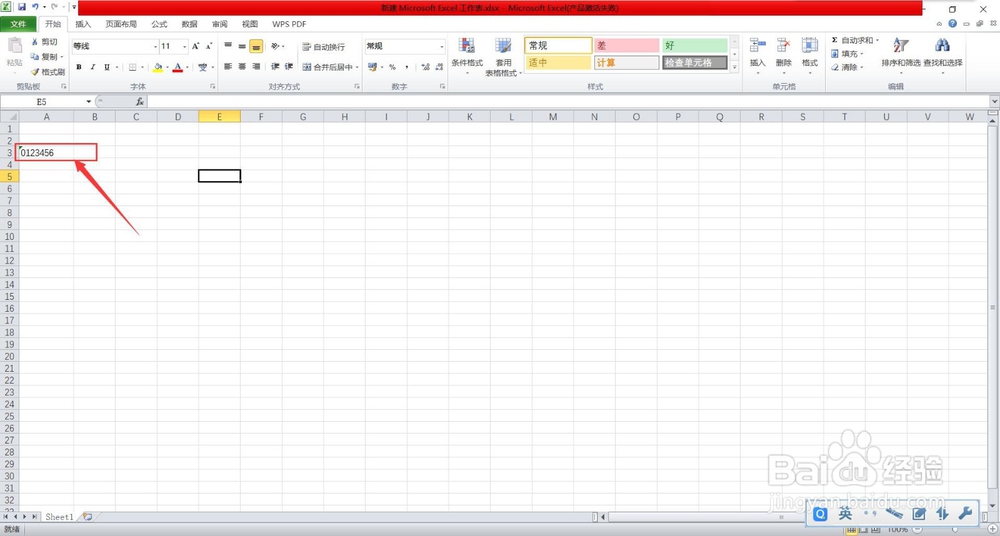Open Excel Help question mark

(x=952, y=24)
